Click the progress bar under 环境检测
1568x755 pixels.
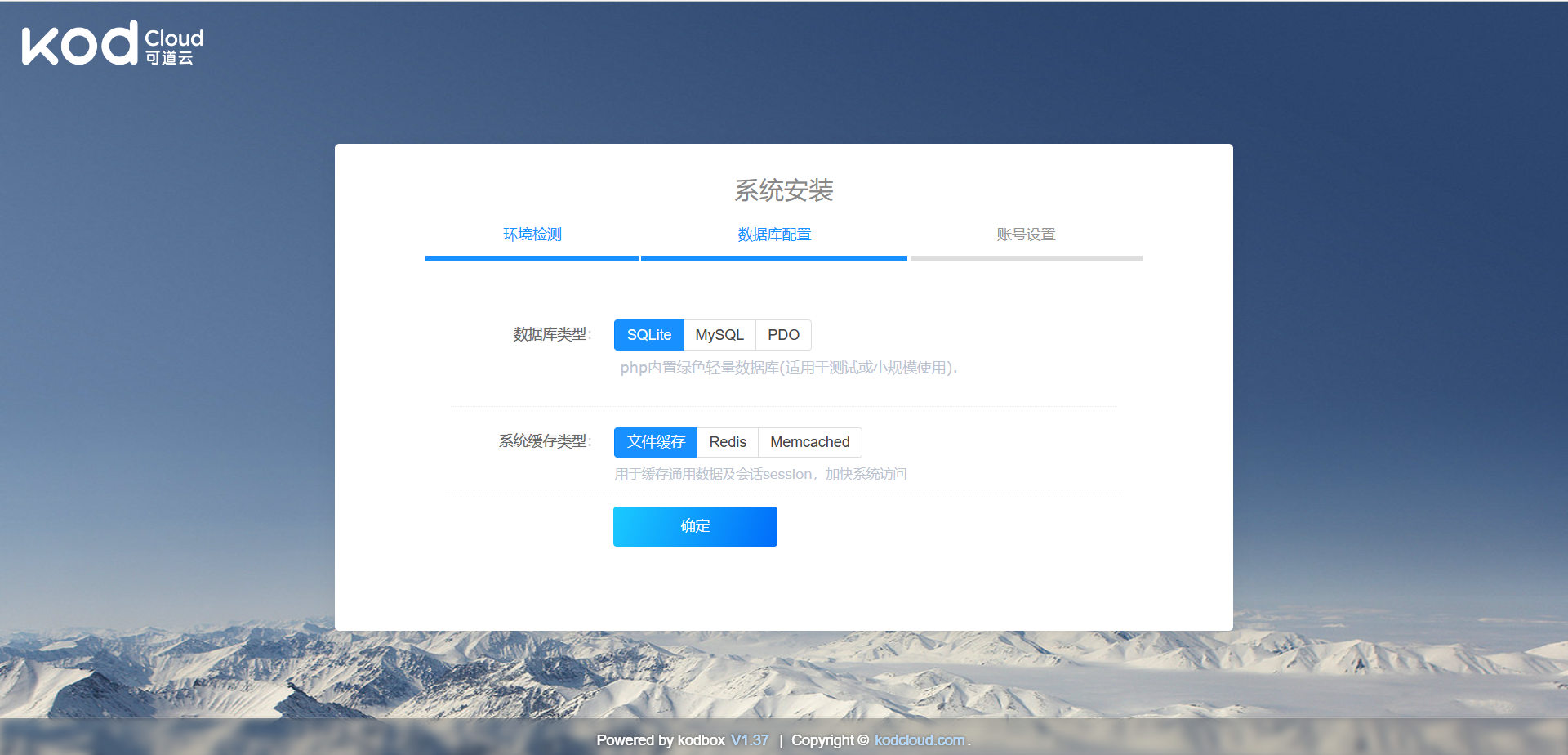point(532,258)
